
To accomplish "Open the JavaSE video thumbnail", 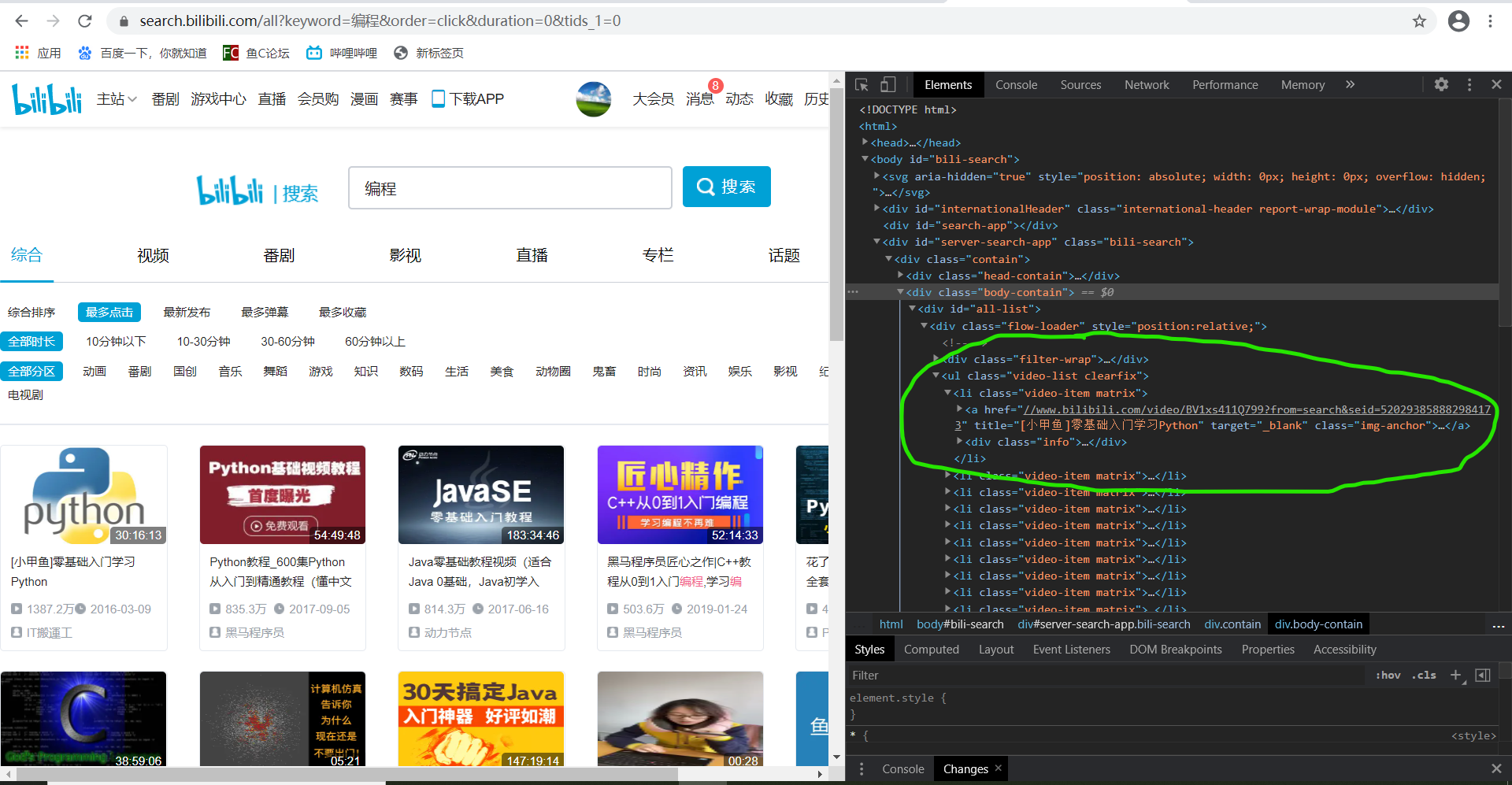I will click(x=481, y=495).
